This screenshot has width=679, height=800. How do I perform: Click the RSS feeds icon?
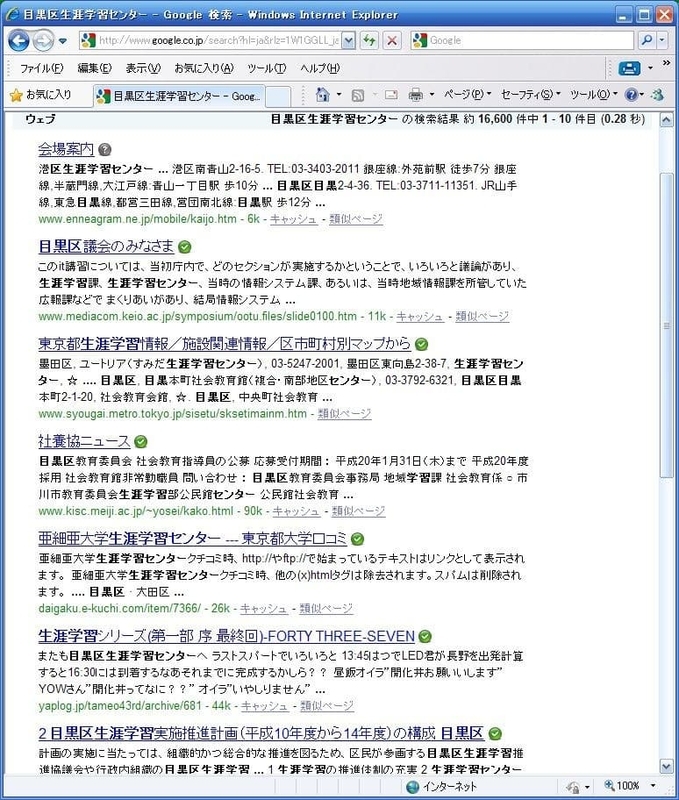click(358, 95)
